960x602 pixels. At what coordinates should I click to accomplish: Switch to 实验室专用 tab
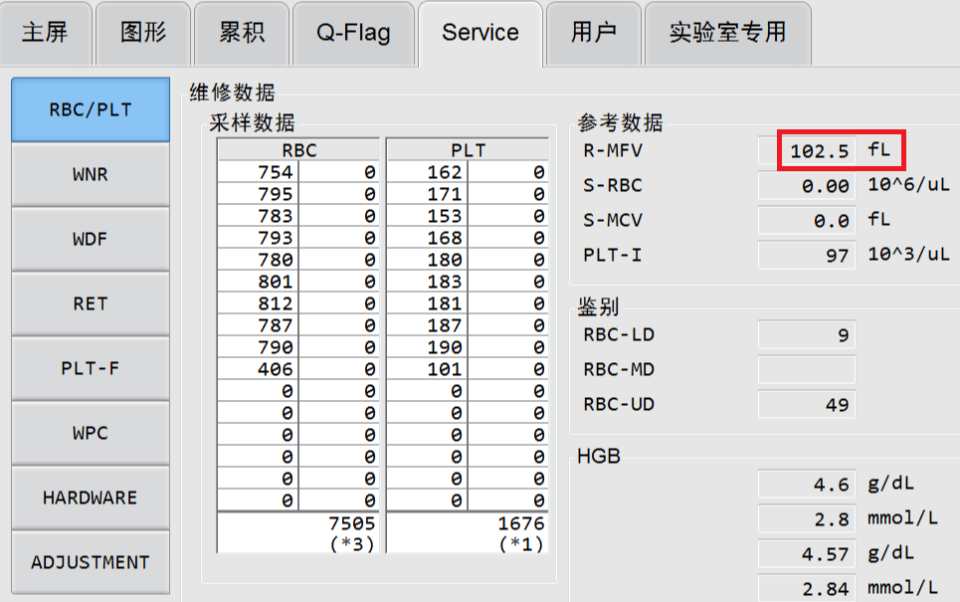click(727, 33)
